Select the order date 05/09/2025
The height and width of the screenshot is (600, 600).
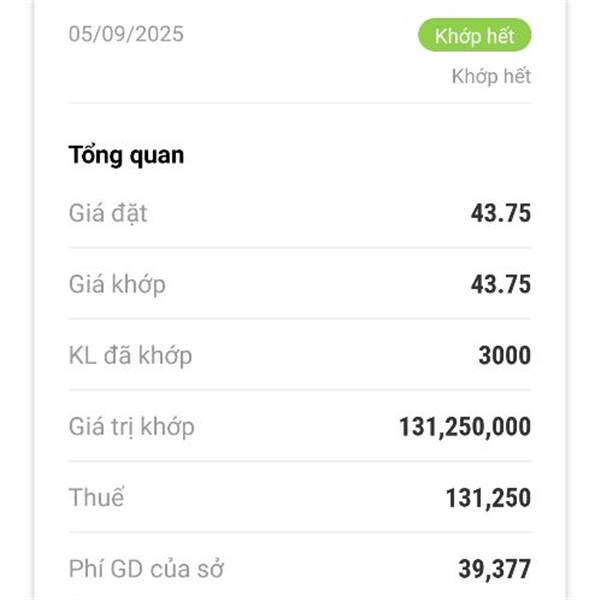(126, 34)
